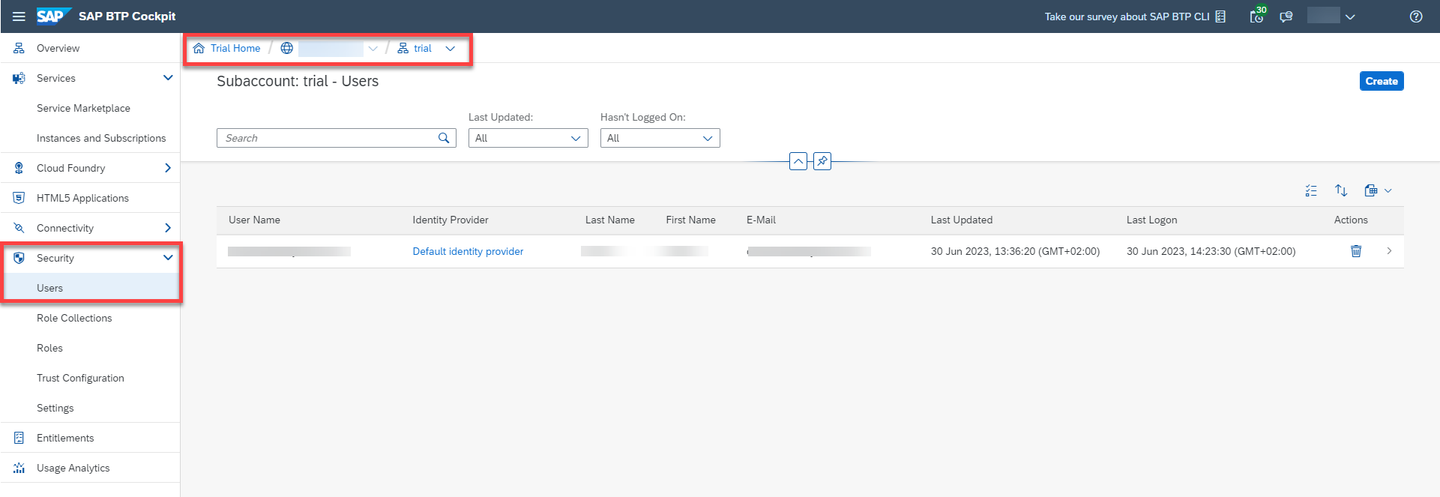Image resolution: width=1440 pixels, height=497 pixels.
Task: Click the Usage Analytics icon
Action: pos(19,468)
